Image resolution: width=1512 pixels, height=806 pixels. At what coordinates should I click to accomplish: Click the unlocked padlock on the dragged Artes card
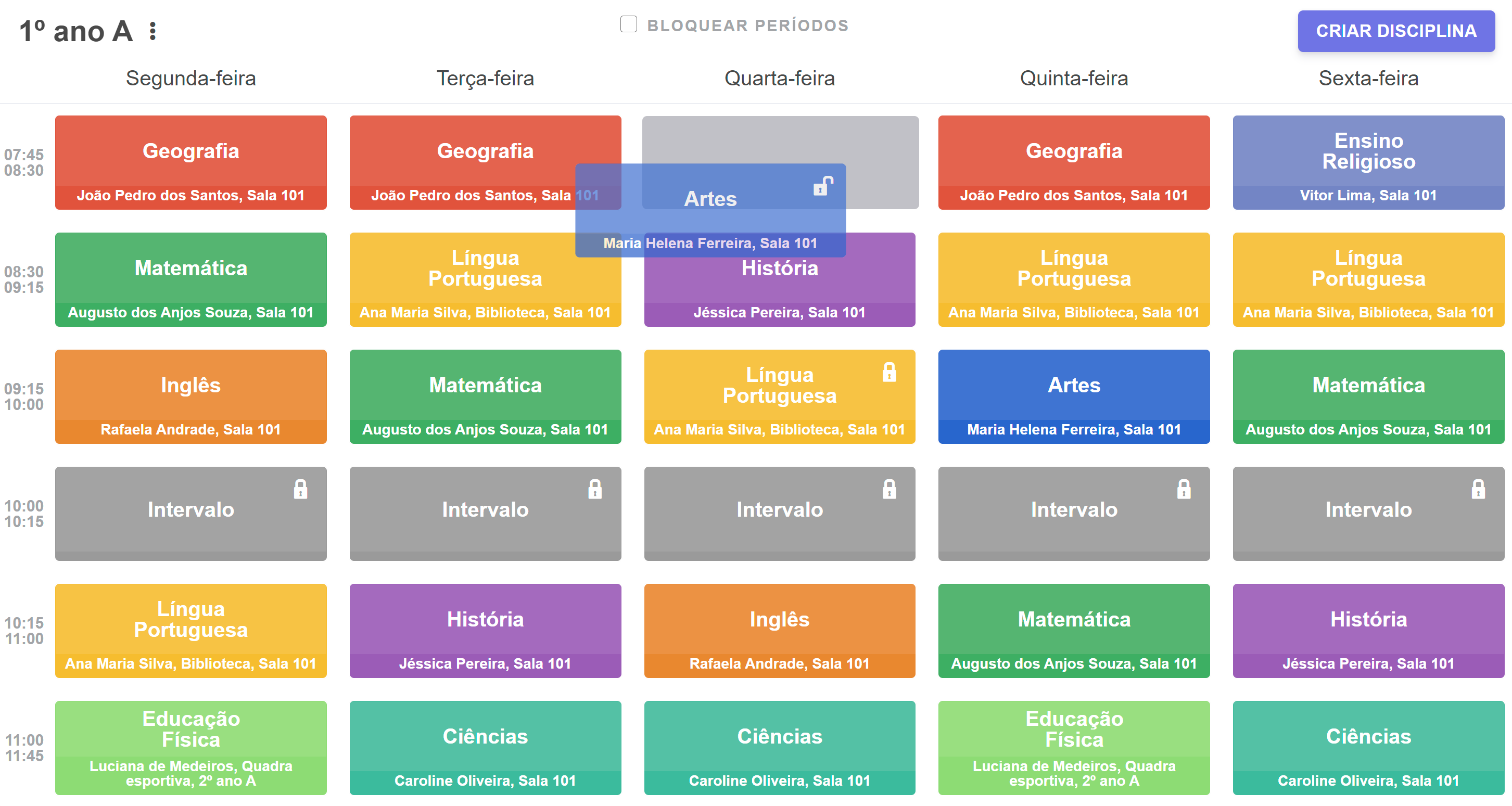[823, 186]
